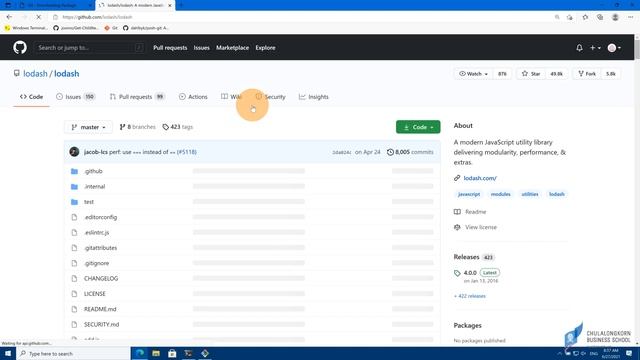The height and width of the screenshot is (360, 640).
Task: Expand the plus create-new dropdown
Action: tap(595, 48)
